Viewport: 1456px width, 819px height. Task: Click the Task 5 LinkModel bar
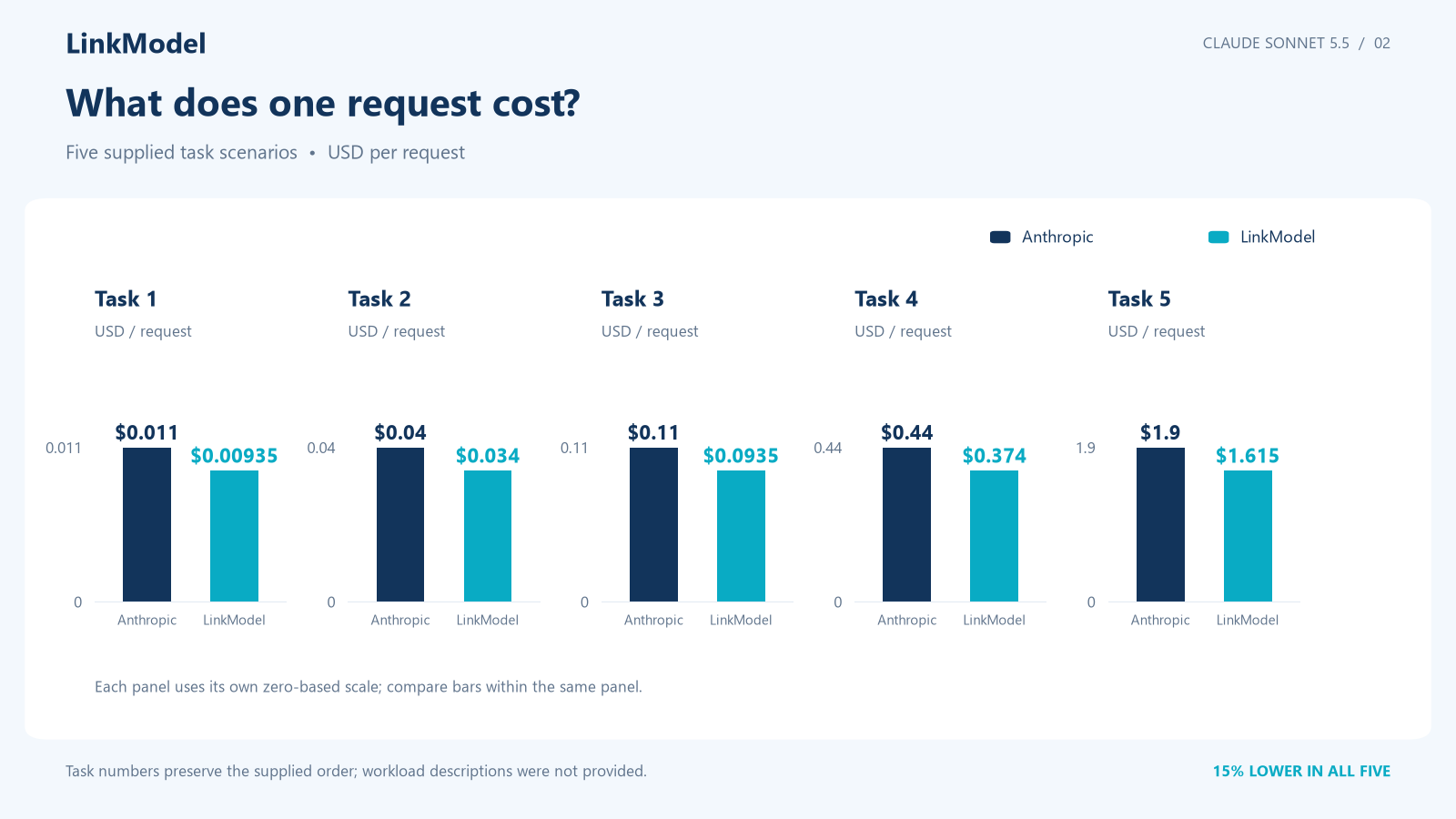point(1248,536)
